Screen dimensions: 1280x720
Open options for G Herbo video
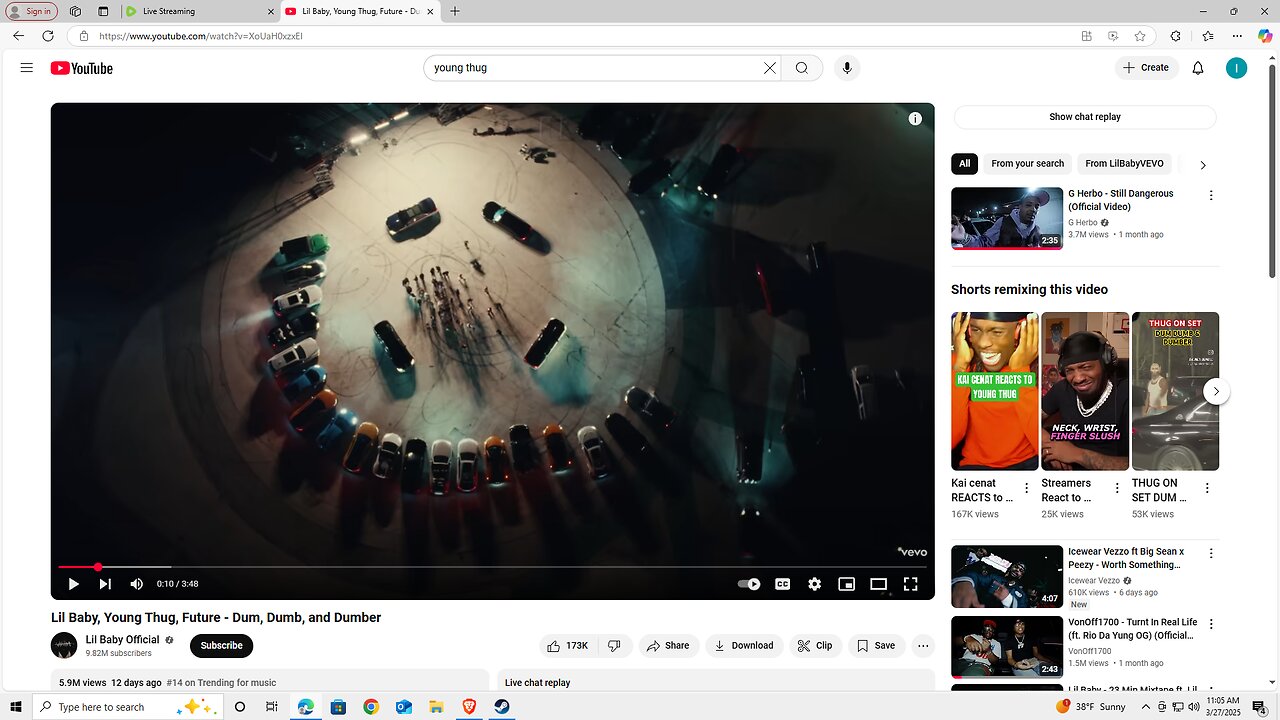[x=1211, y=196]
